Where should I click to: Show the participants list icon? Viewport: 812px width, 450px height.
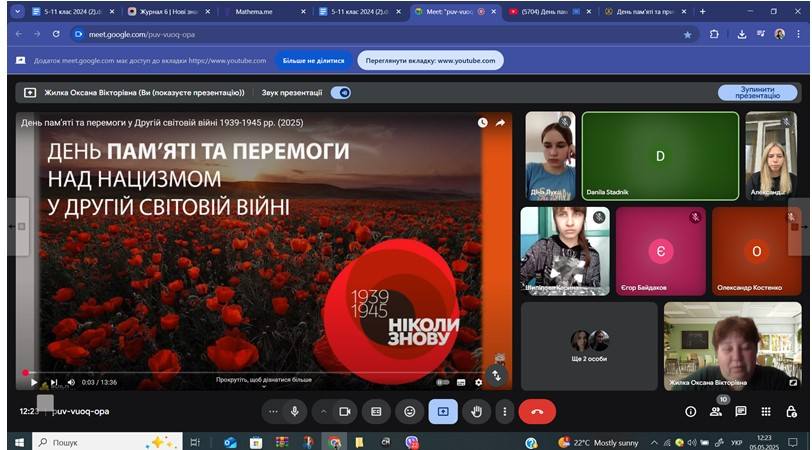coord(716,411)
